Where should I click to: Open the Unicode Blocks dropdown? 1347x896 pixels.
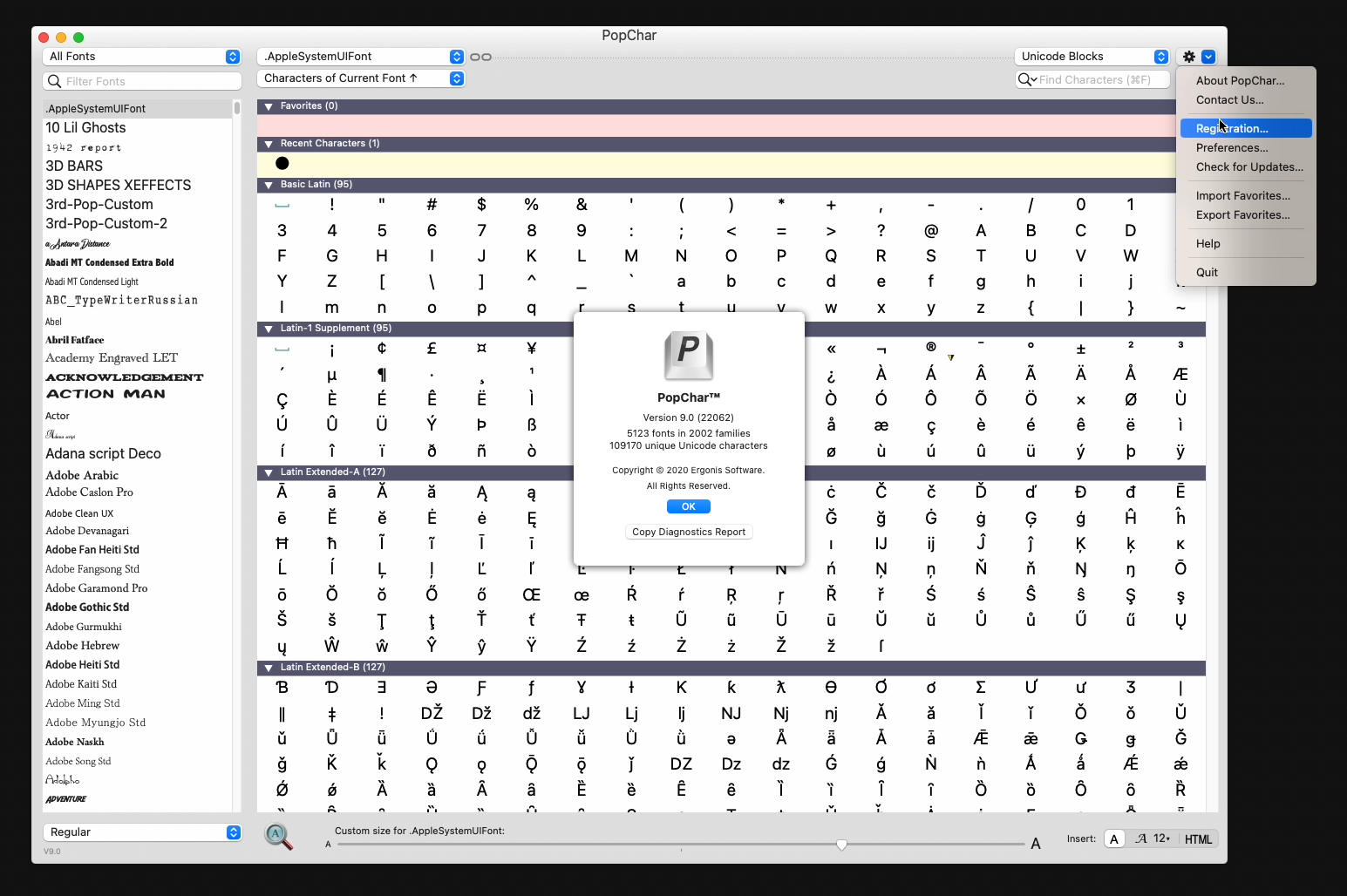pos(1093,57)
